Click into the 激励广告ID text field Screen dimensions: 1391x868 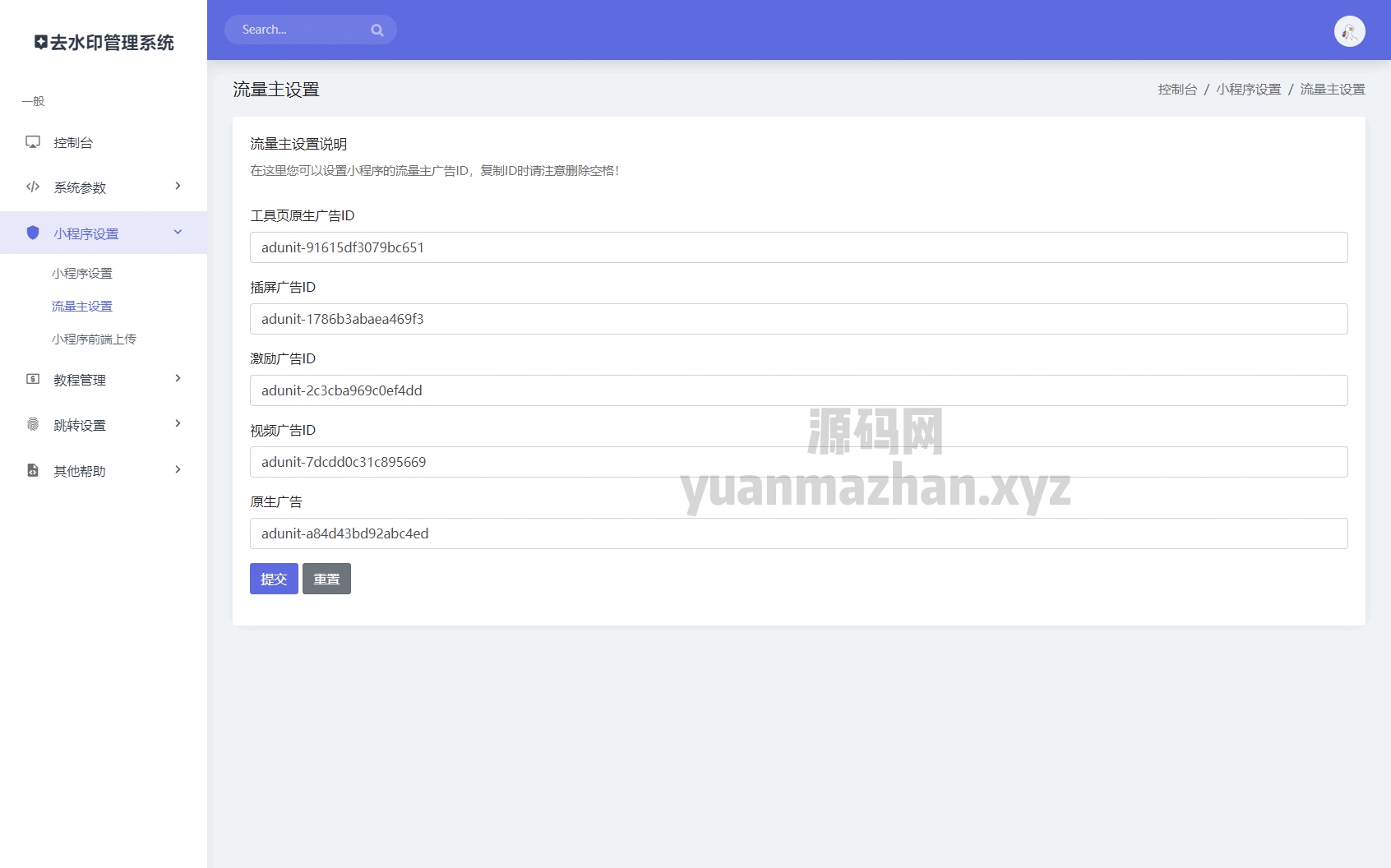(798, 390)
